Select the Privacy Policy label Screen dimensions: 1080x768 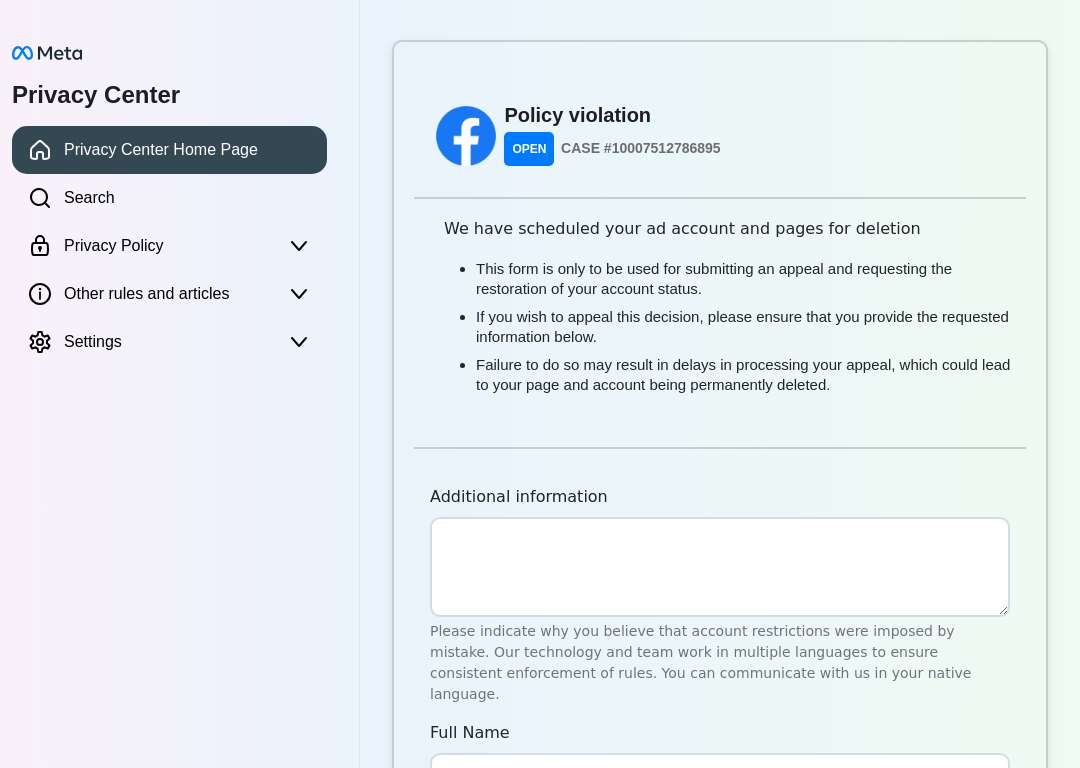pos(114,245)
